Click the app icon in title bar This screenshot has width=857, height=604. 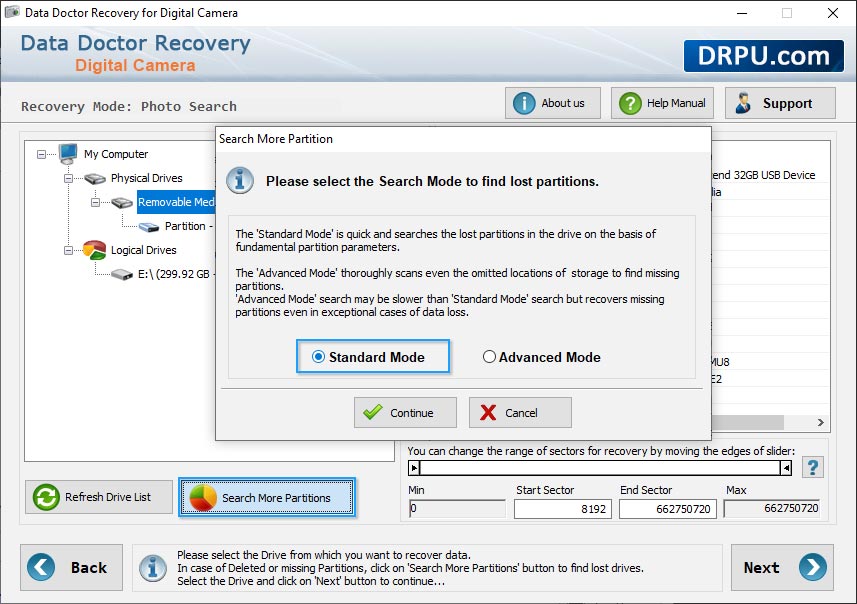11,12
